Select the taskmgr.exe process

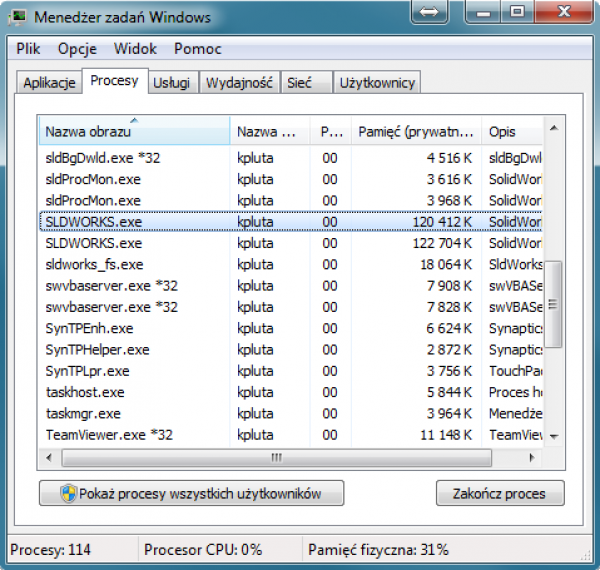(290, 414)
